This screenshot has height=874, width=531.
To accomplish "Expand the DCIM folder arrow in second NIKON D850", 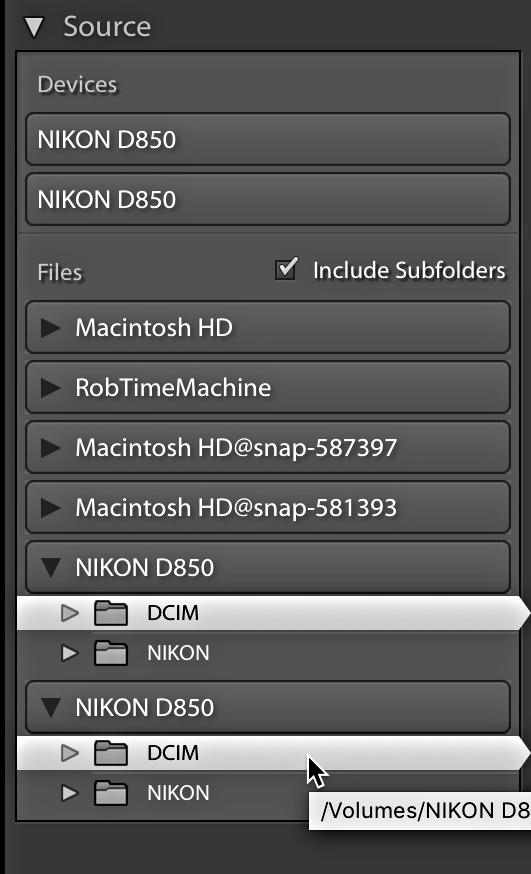I will point(70,753).
